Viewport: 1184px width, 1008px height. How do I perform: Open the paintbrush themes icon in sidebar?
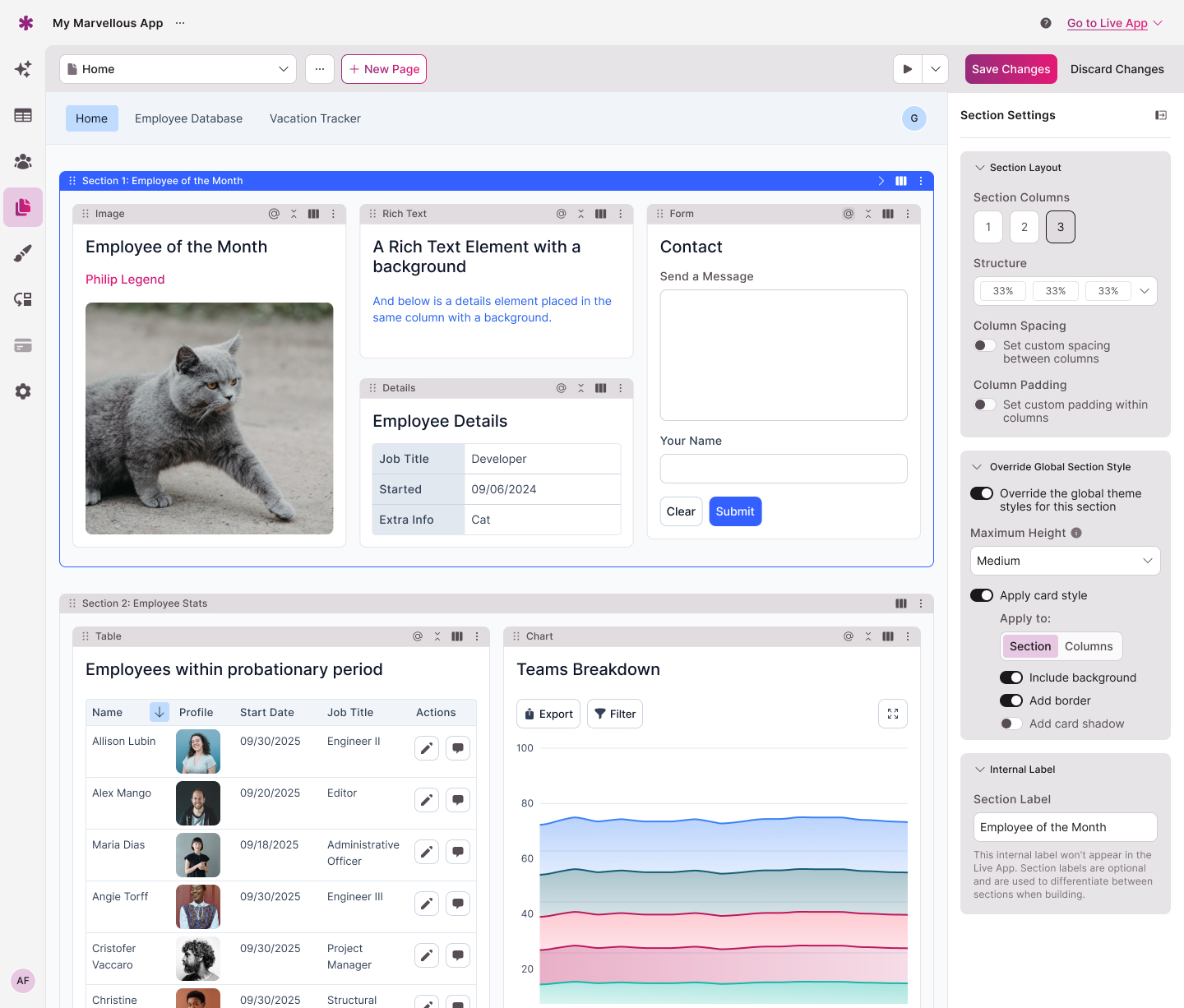coord(23,253)
